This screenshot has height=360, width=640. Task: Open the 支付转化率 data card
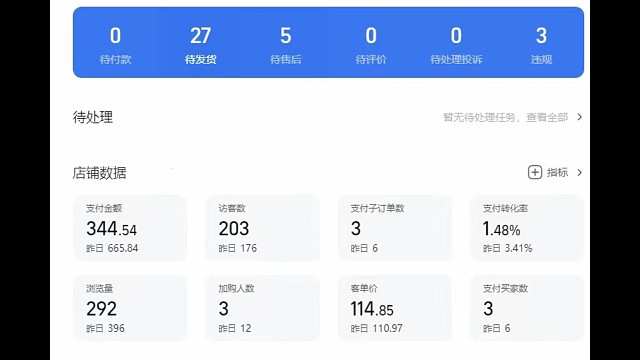pos(527,228)
